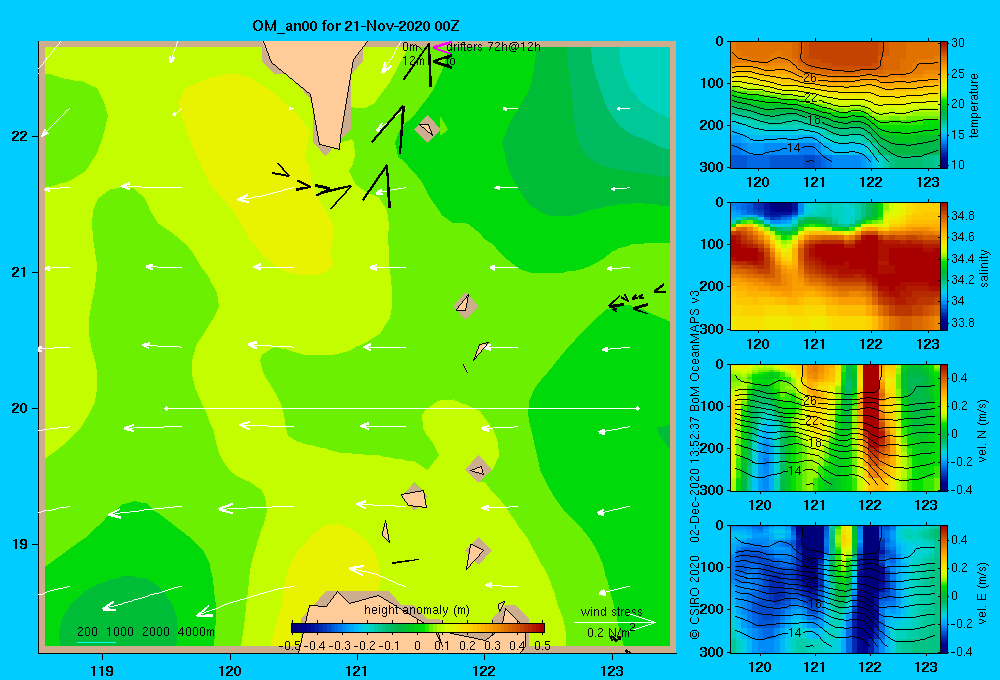This screenshot has height=680, width=1000.
Task: Click the '26' contour label in the temperature panel
Action: 810,78
